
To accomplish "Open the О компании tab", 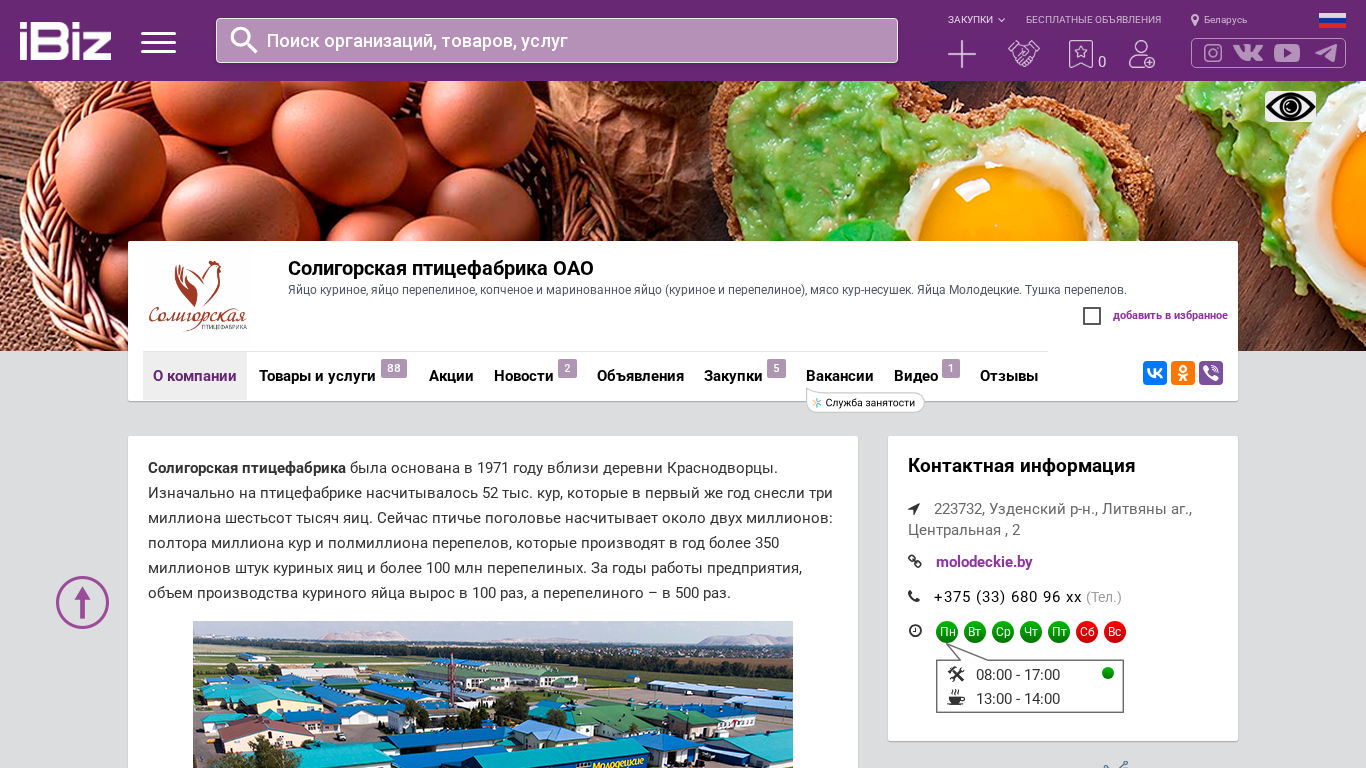I will click(x=195, y=376).
